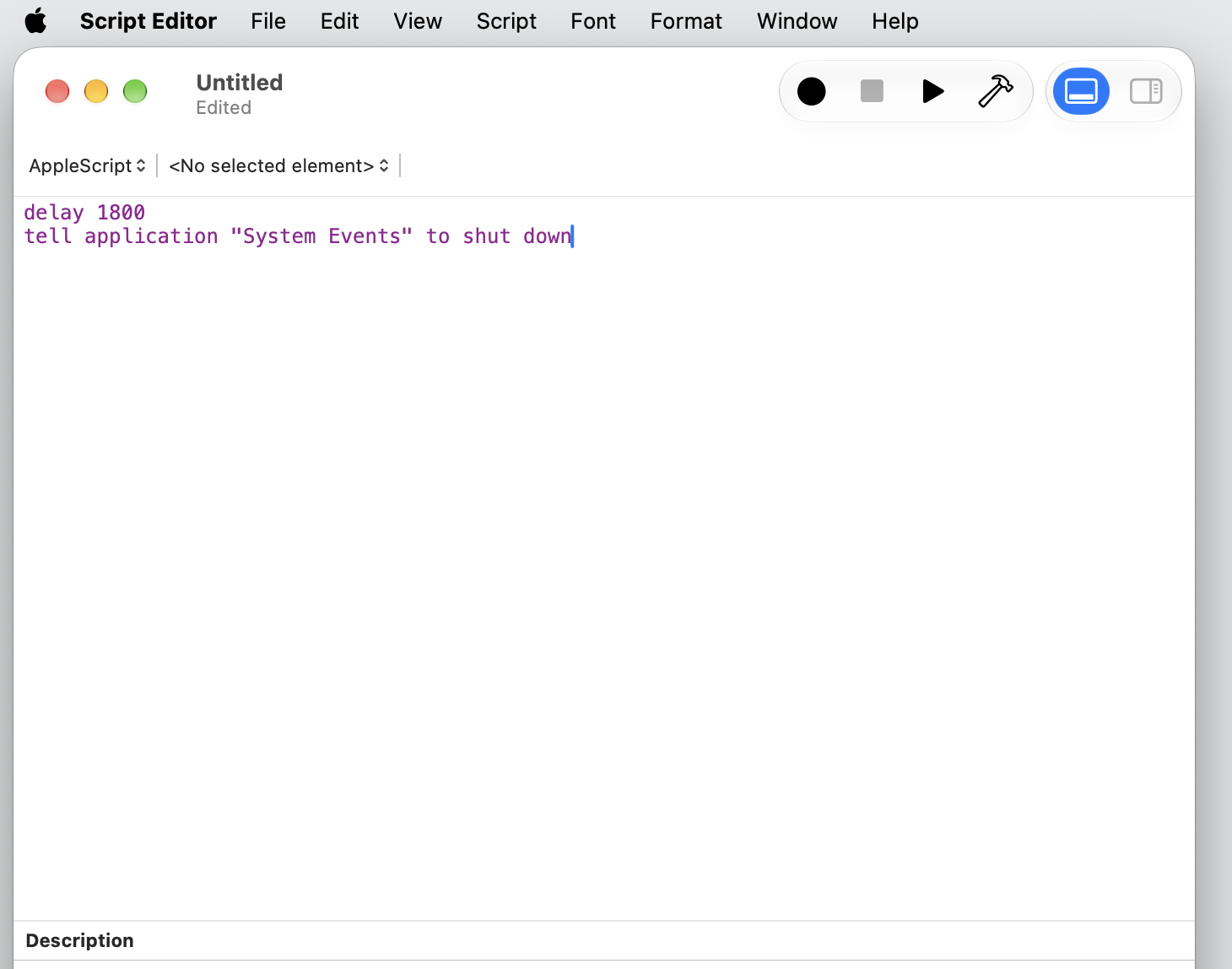Click the Edited status under the title
Viewport: 1232px width, 969px height.
[x=224, y=108]
